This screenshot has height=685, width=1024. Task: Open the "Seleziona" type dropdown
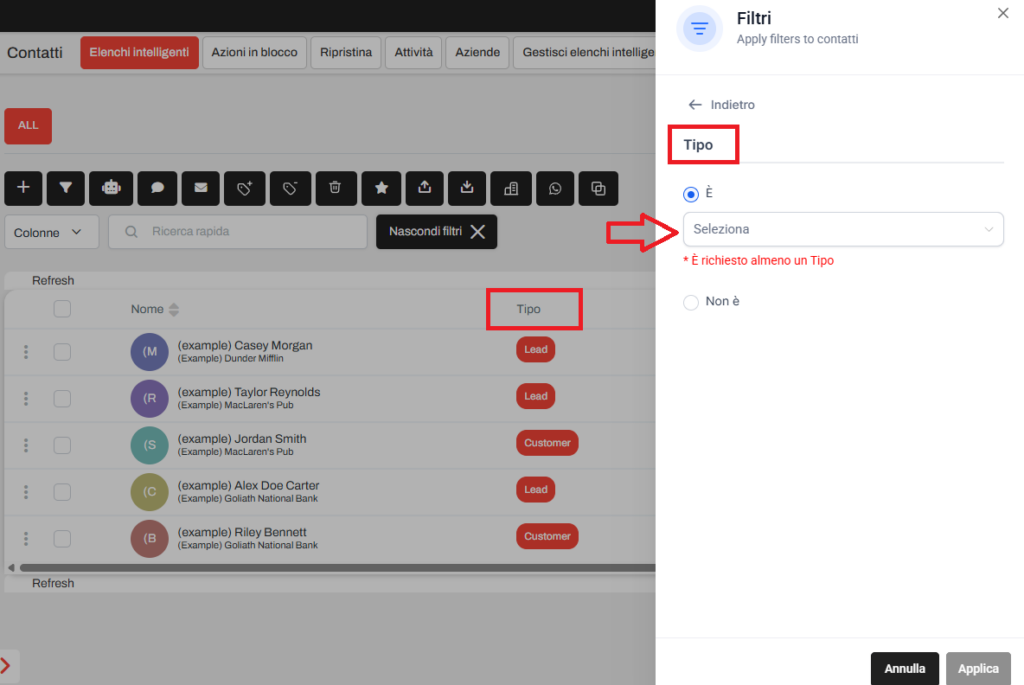click(843, 229)
